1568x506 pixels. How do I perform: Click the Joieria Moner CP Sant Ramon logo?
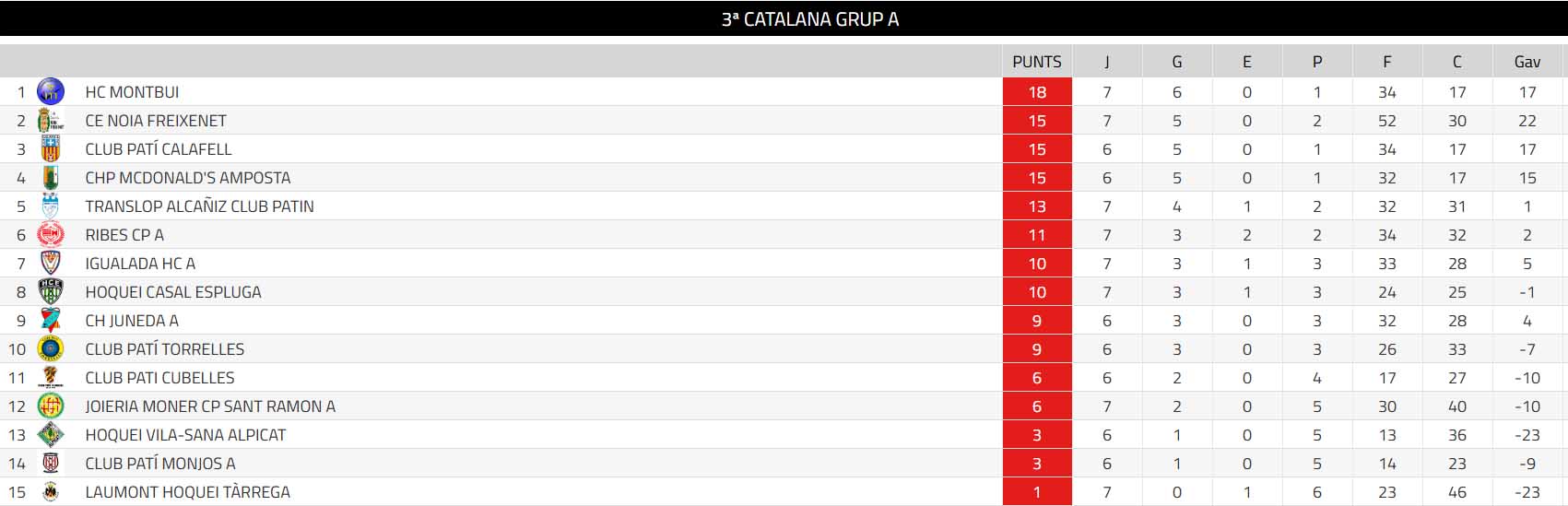tap(50, 406)
